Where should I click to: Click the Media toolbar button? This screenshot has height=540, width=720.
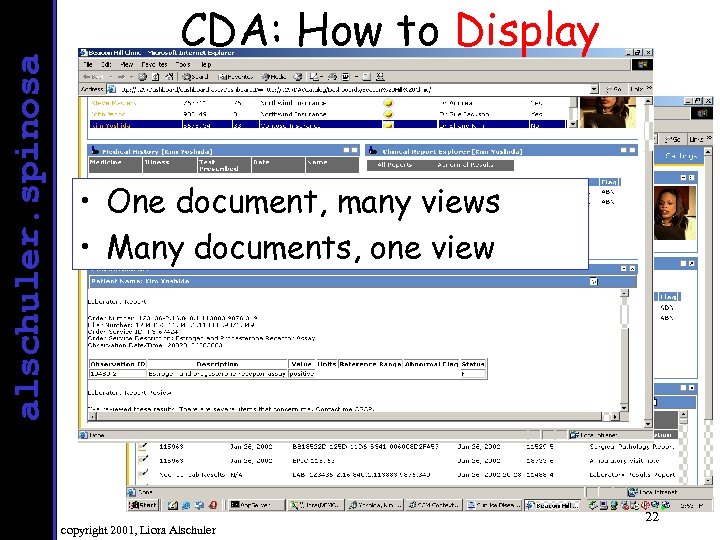click(274, 77)
